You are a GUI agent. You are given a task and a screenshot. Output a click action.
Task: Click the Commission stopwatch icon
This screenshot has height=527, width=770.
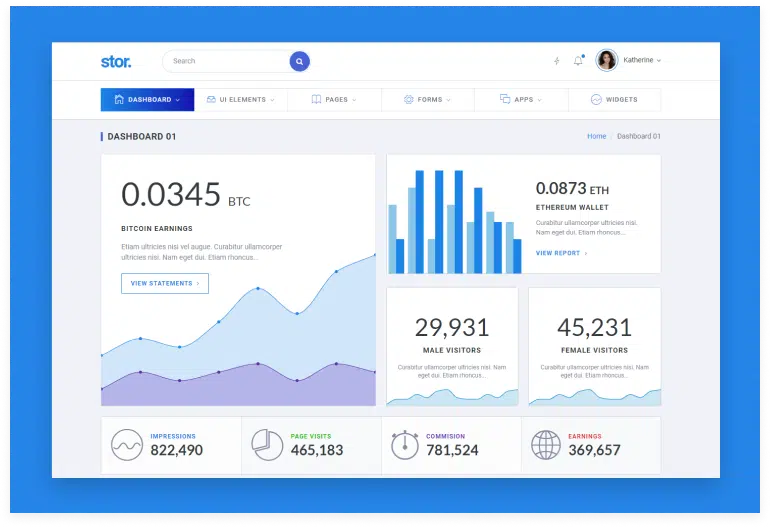[x=404, y=444]
